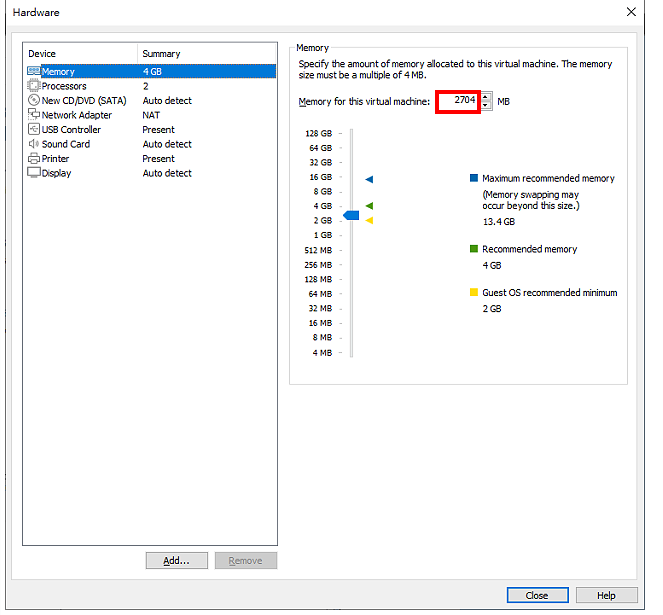663x615 pixels.
Task: Select the Display monitor icon
Action: click(33, 173)
